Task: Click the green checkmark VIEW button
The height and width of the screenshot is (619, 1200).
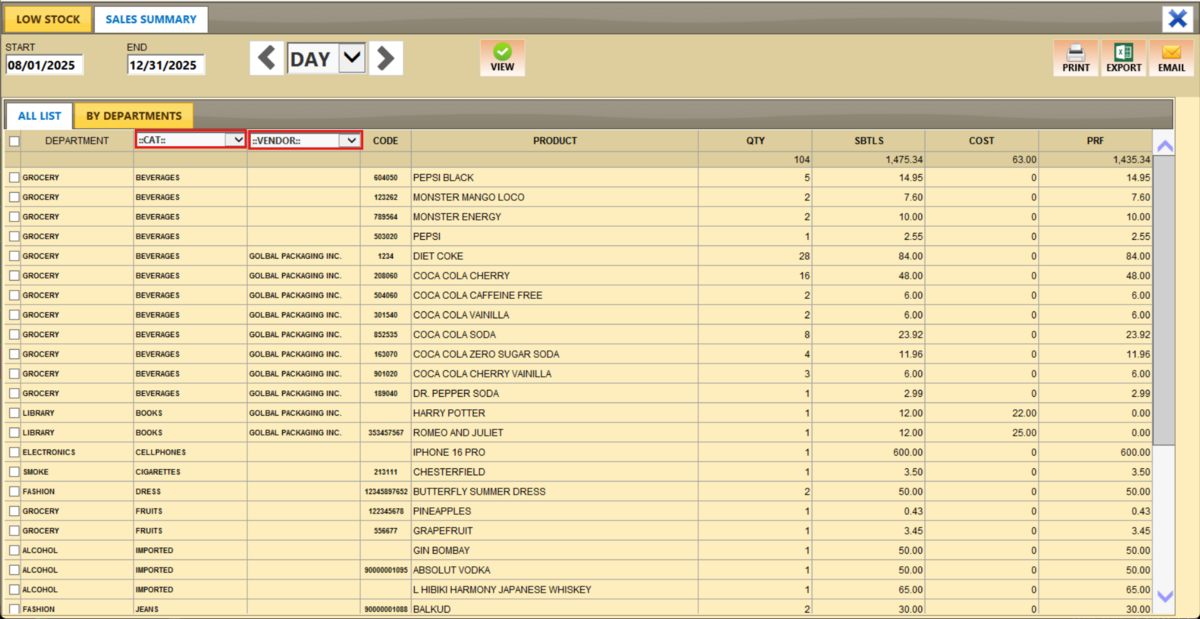Action: tap(502, 58)
